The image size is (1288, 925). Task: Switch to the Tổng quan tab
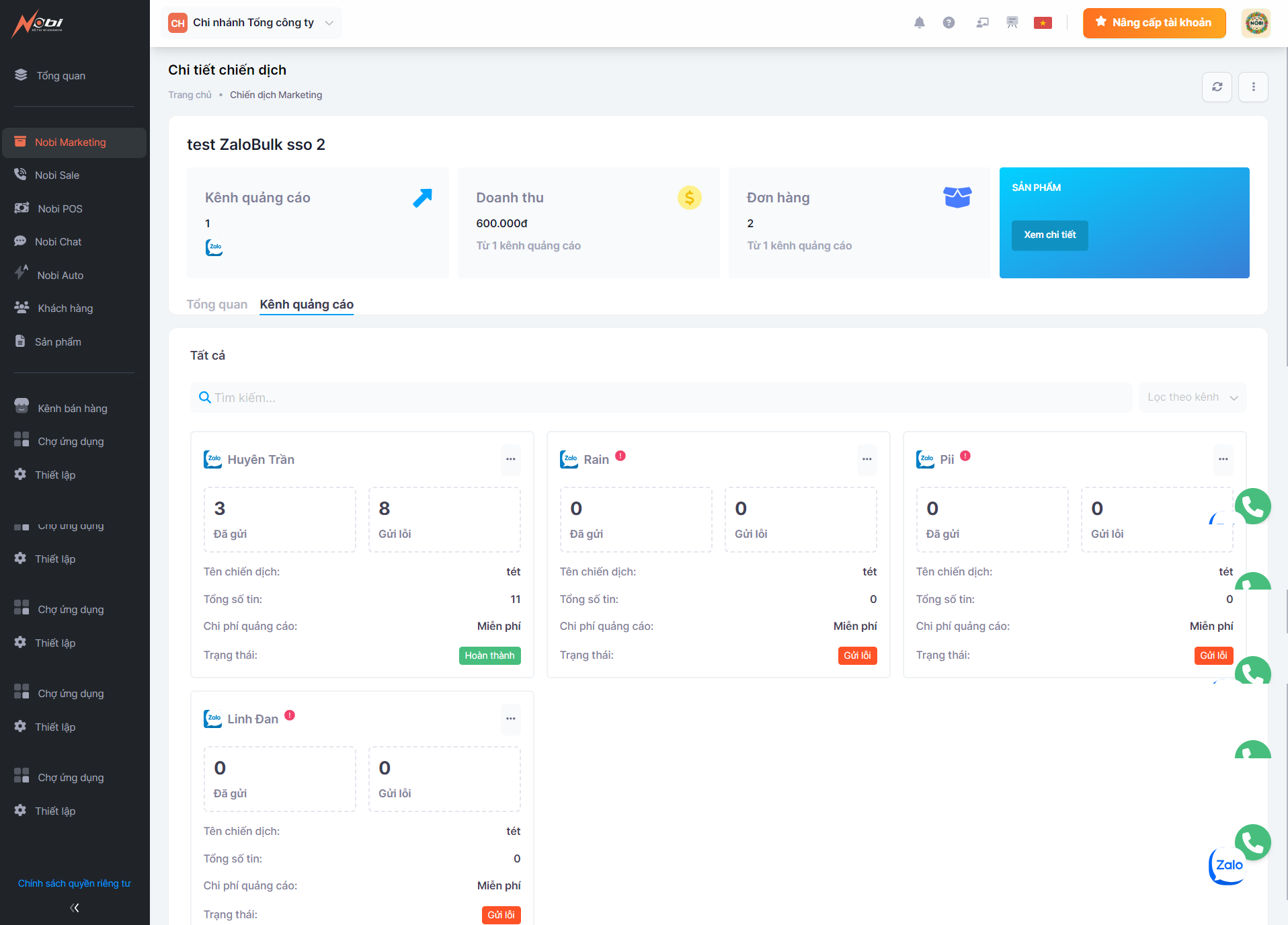click(x=216, y=305)
